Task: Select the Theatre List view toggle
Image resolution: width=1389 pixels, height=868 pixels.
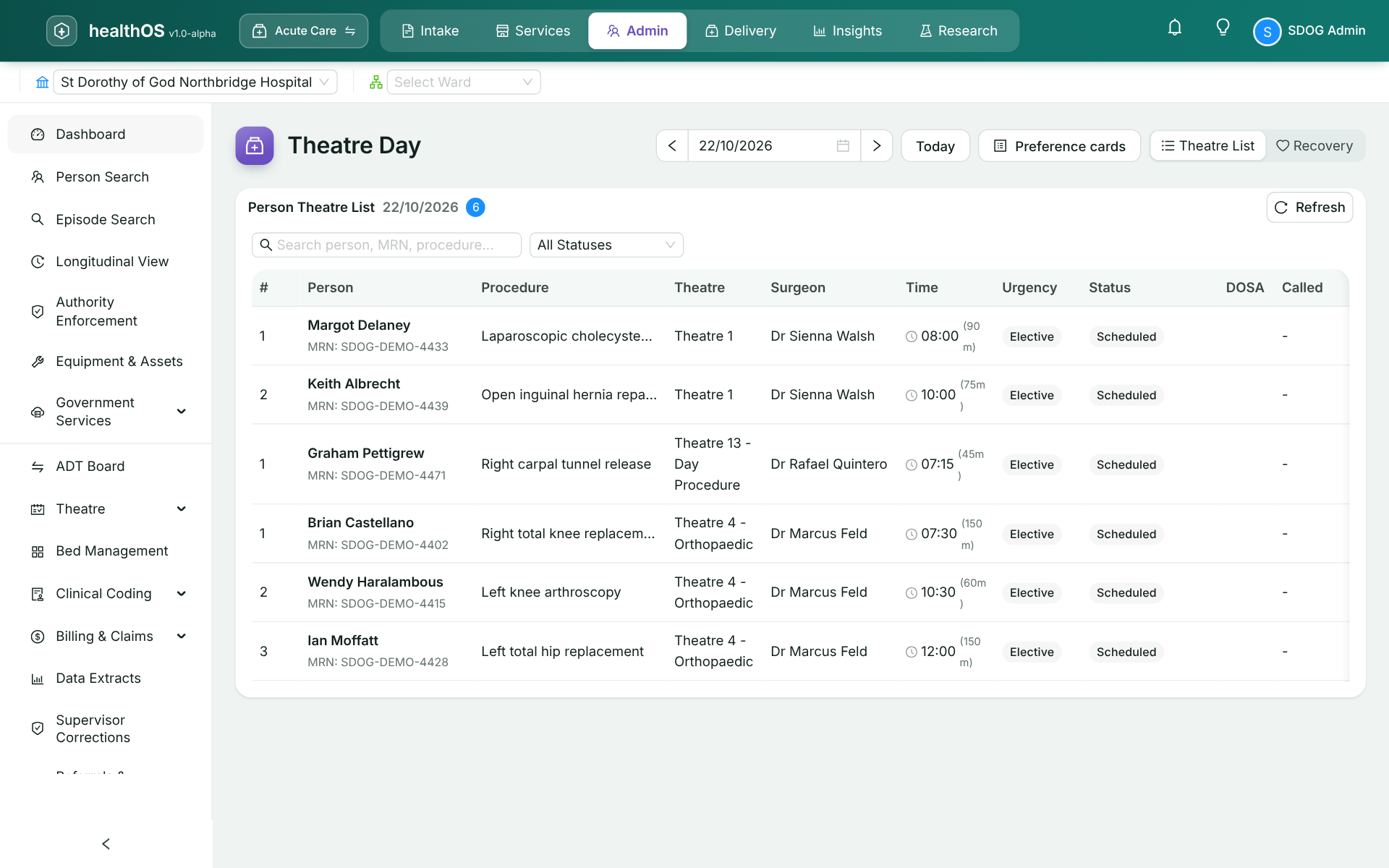Action: click(1208, 146)
